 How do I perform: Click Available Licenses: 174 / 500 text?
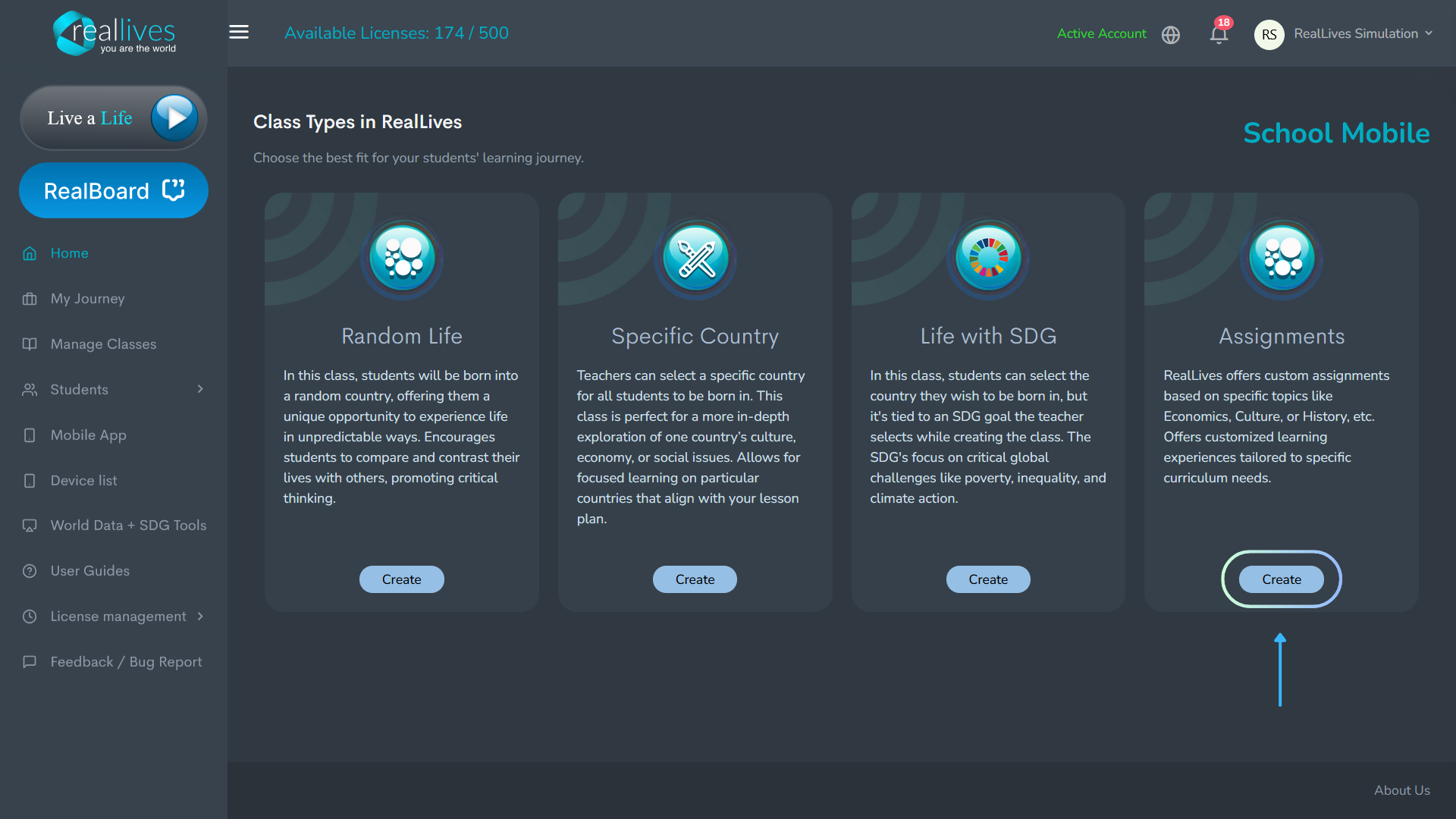(397, 33)
